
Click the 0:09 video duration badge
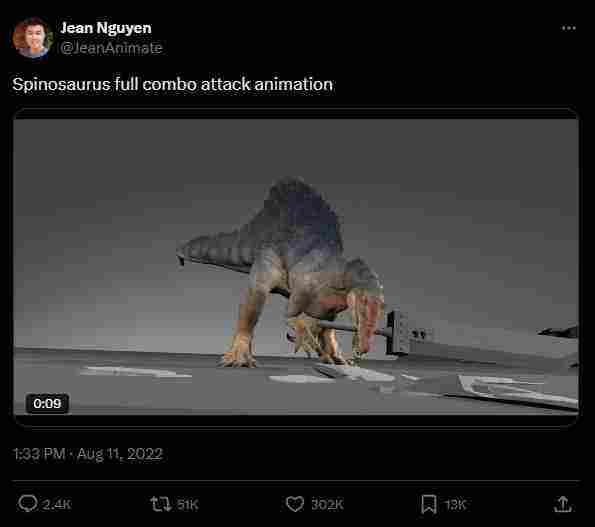coord(47,403)
